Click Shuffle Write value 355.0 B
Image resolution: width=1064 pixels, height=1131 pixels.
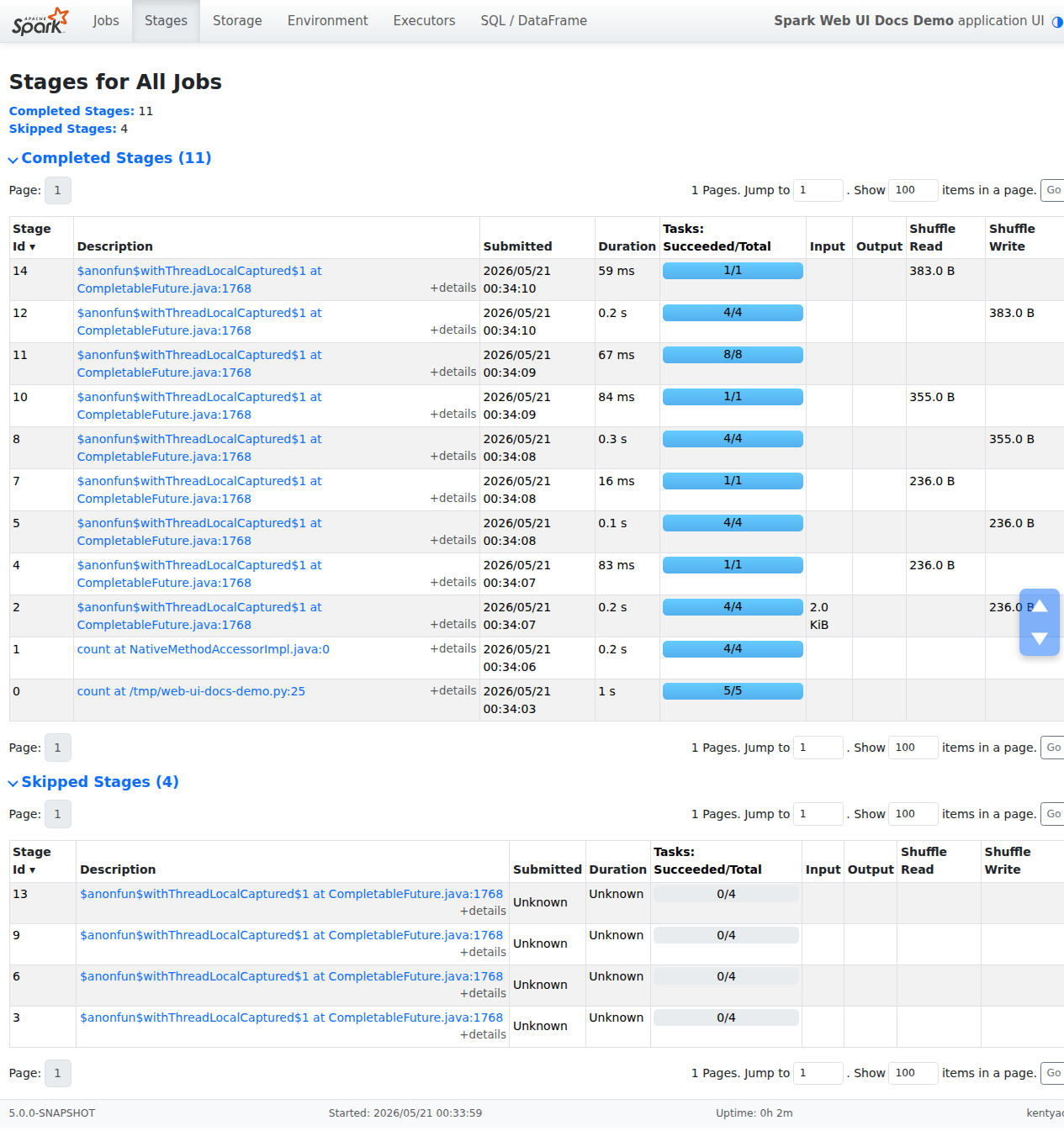click(x=1012, y=439)
